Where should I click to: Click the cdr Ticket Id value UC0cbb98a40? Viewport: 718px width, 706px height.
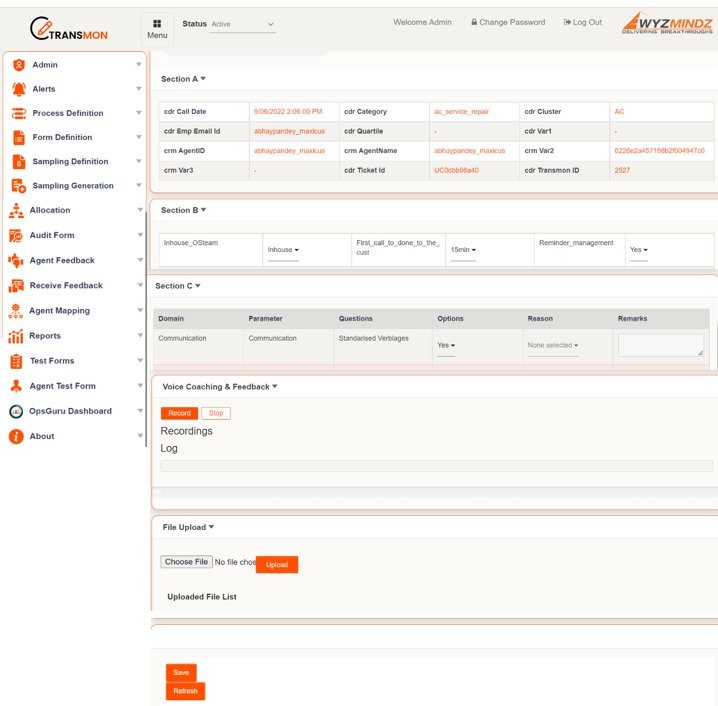pyautogui.click(x=456, y=170)
